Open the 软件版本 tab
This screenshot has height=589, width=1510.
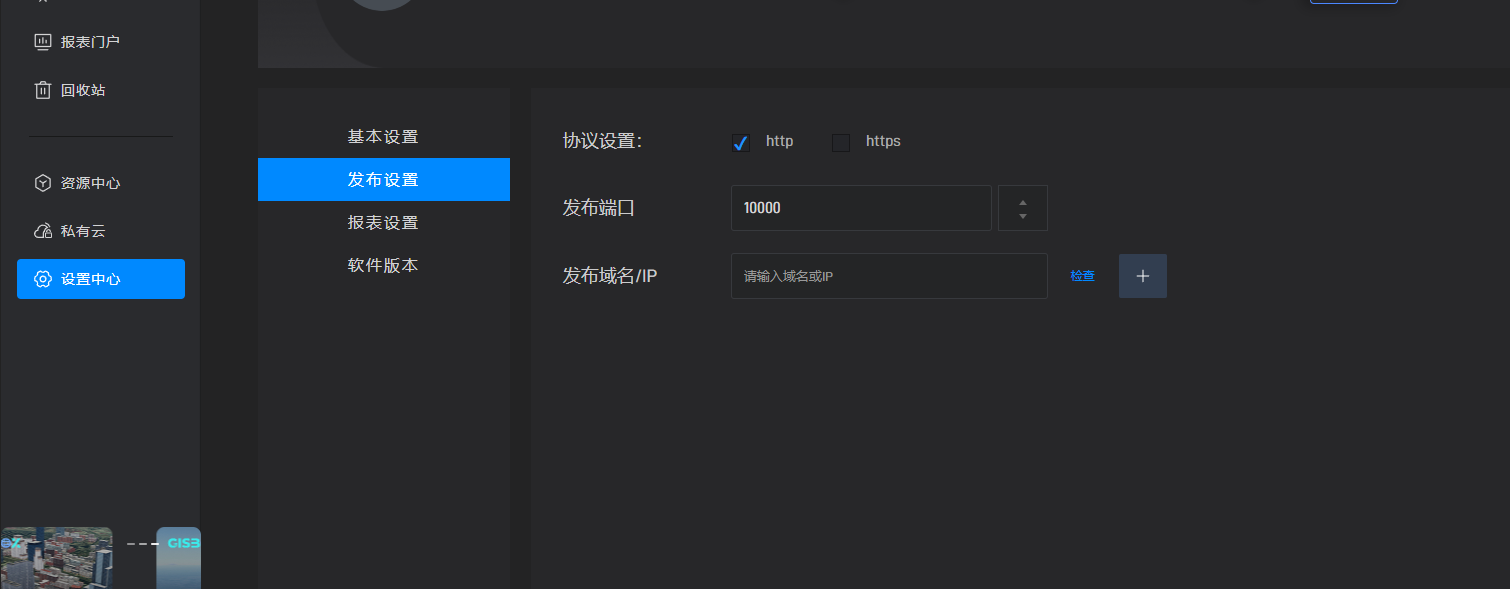pos(383,266)
